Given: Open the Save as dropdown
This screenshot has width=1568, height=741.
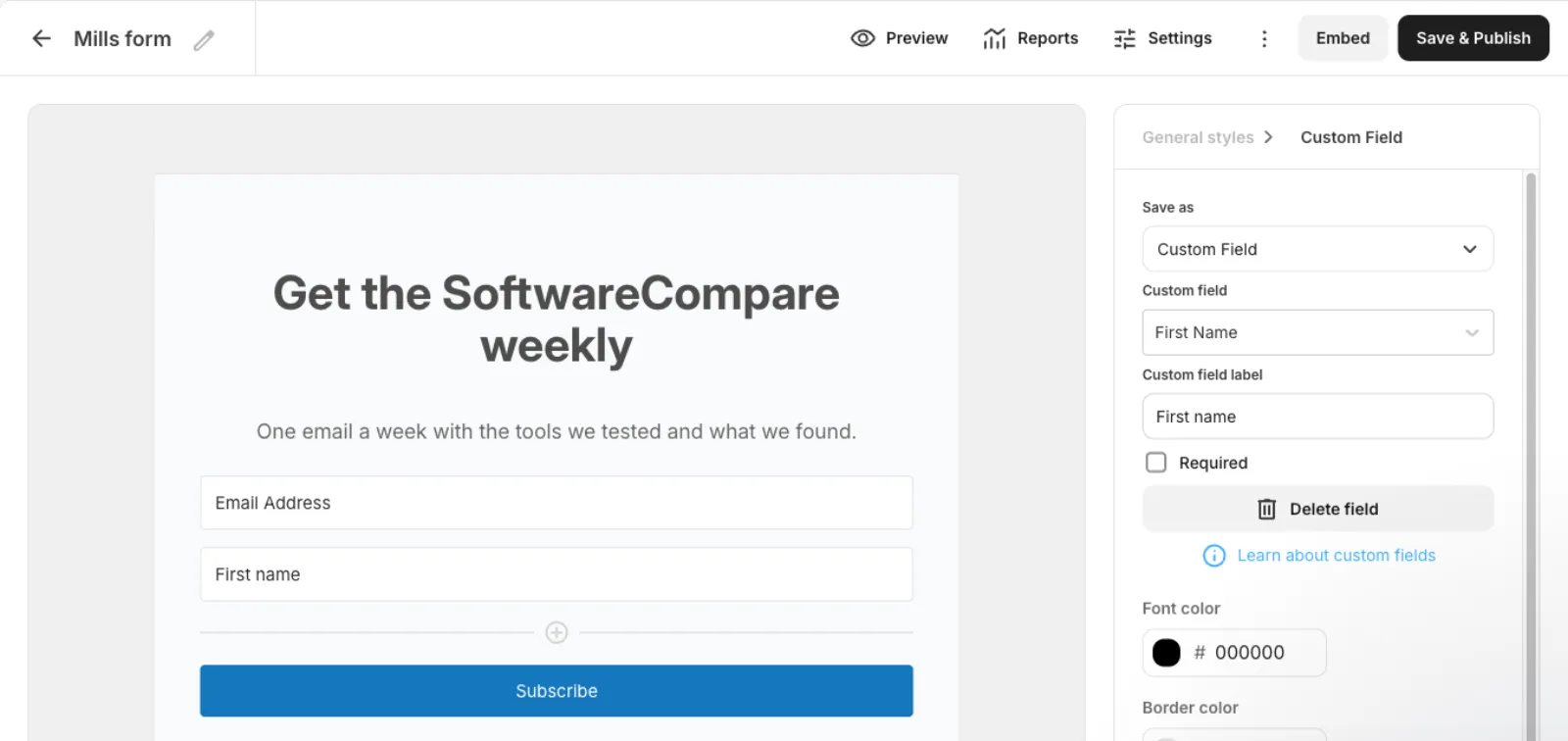Looking at the screenshot, I should point(1318,249).
